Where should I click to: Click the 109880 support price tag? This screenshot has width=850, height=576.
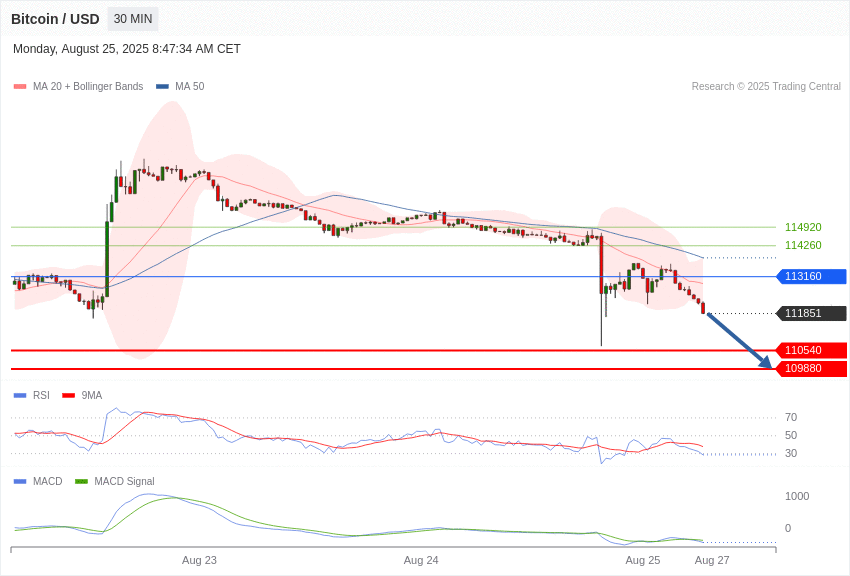(x=812, y=368)
